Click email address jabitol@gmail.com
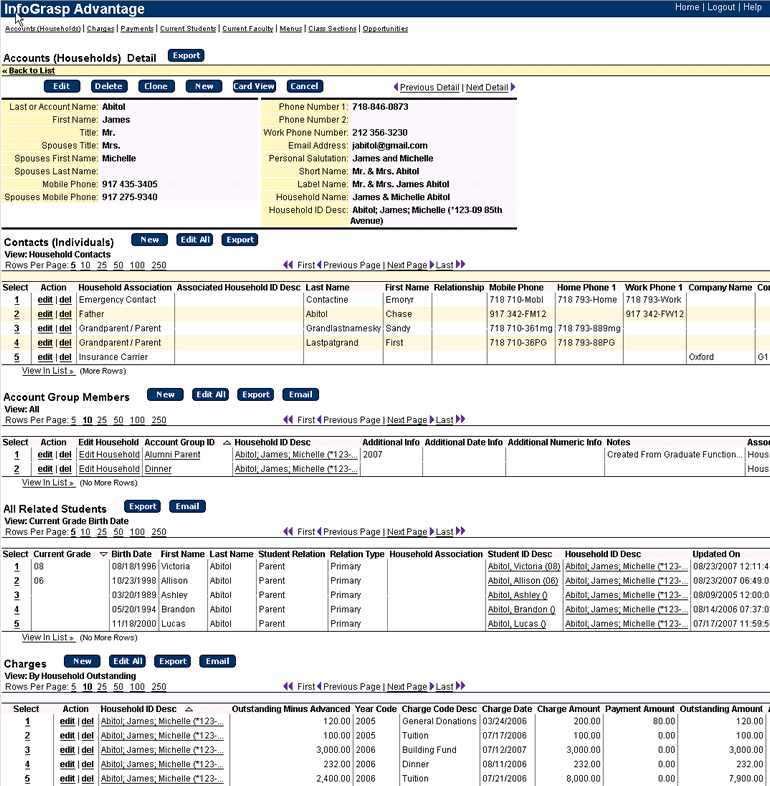 tap(390, 145)
